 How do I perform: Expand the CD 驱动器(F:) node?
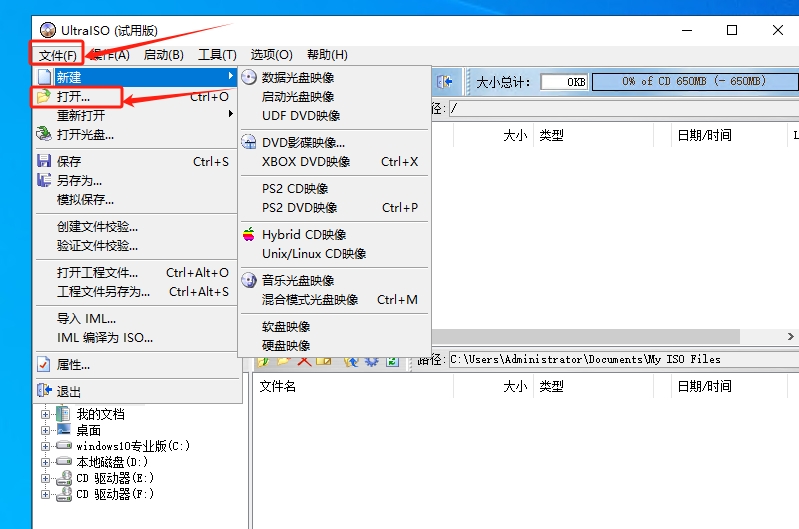coord(45,494)
